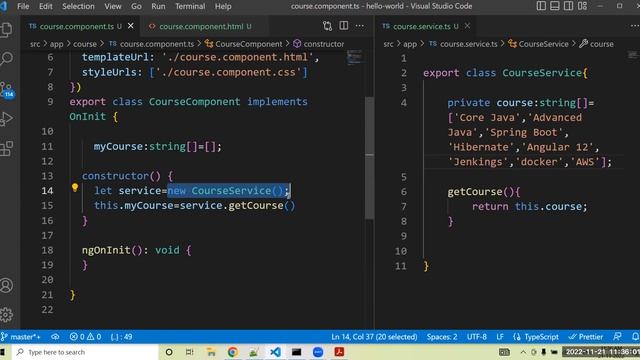Open the Search view in activity bar
The height and width of the screenshot is (360, 640).
(x=7, y=59)
